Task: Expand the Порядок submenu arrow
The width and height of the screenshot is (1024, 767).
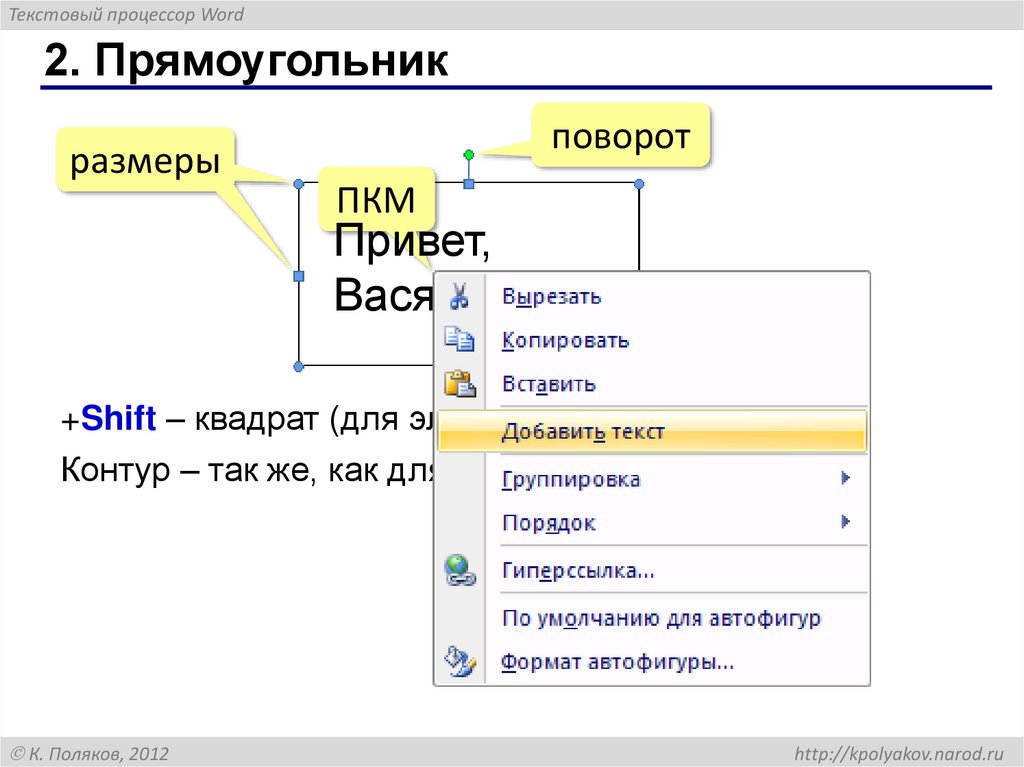Action: (x=843, y=521)
